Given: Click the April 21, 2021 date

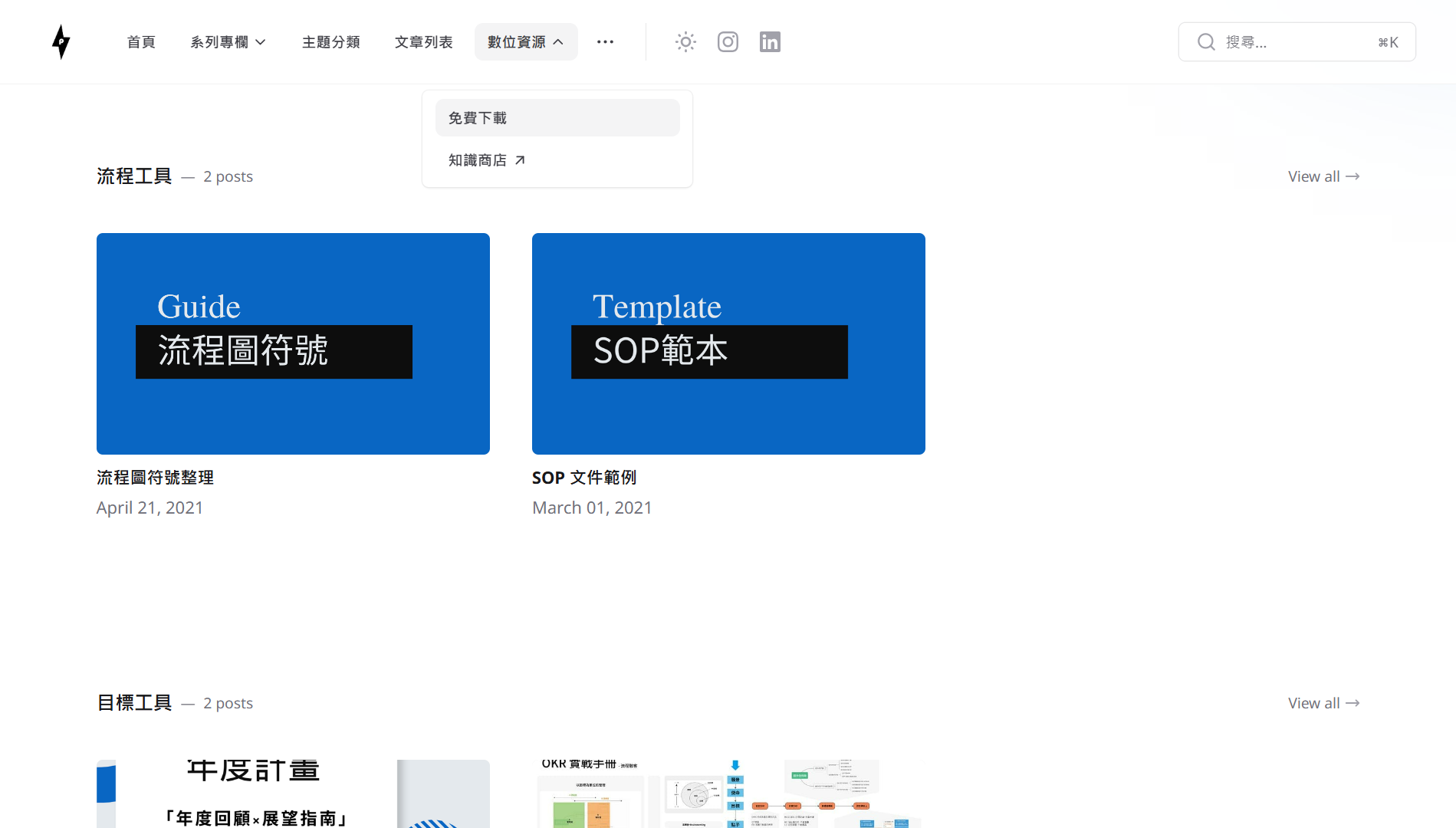Looking at the screenshot, I should click(150, 508).
